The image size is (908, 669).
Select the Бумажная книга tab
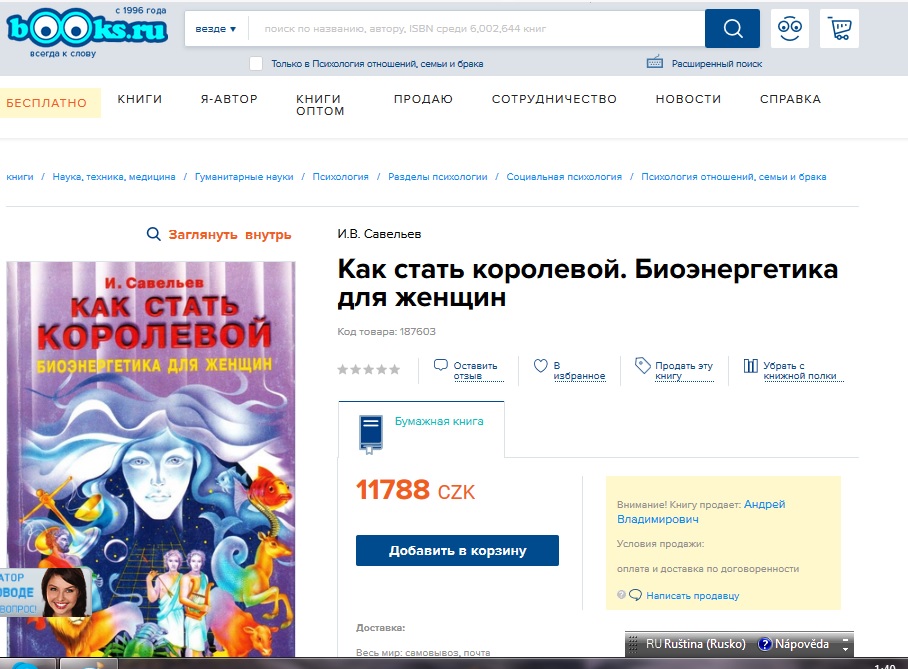pyautogui.click(x=421, y=429)
